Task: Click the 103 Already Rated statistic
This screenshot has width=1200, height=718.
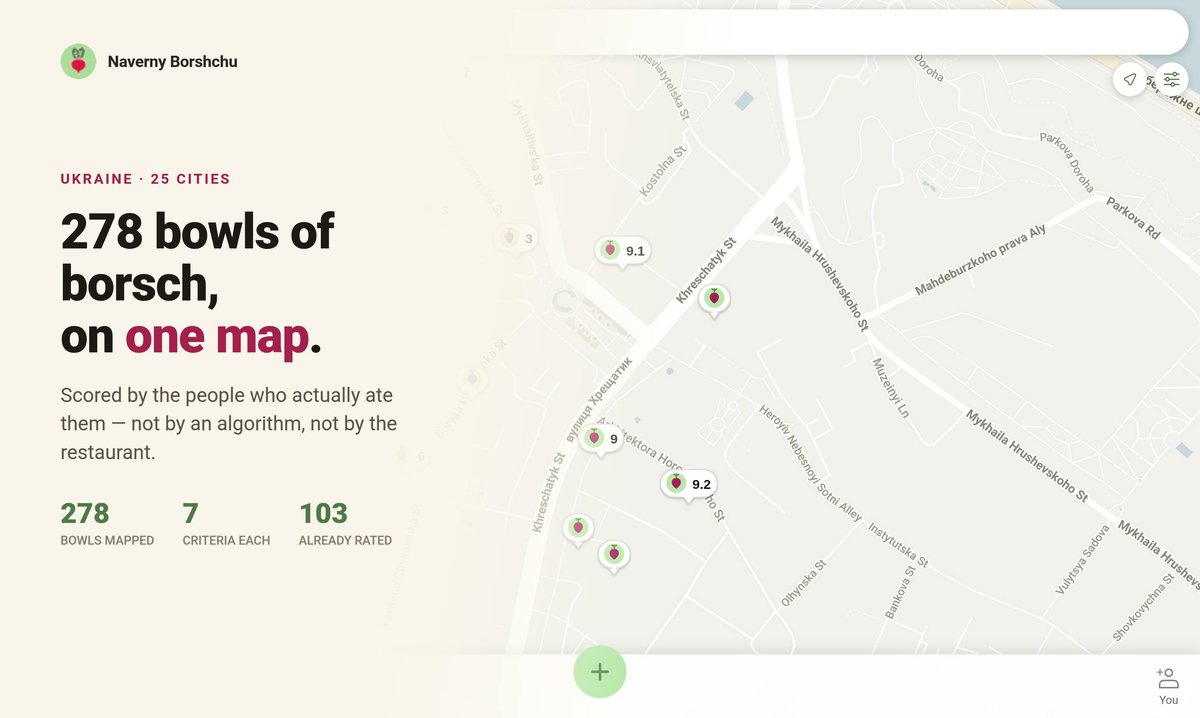Action: [345, 523]
